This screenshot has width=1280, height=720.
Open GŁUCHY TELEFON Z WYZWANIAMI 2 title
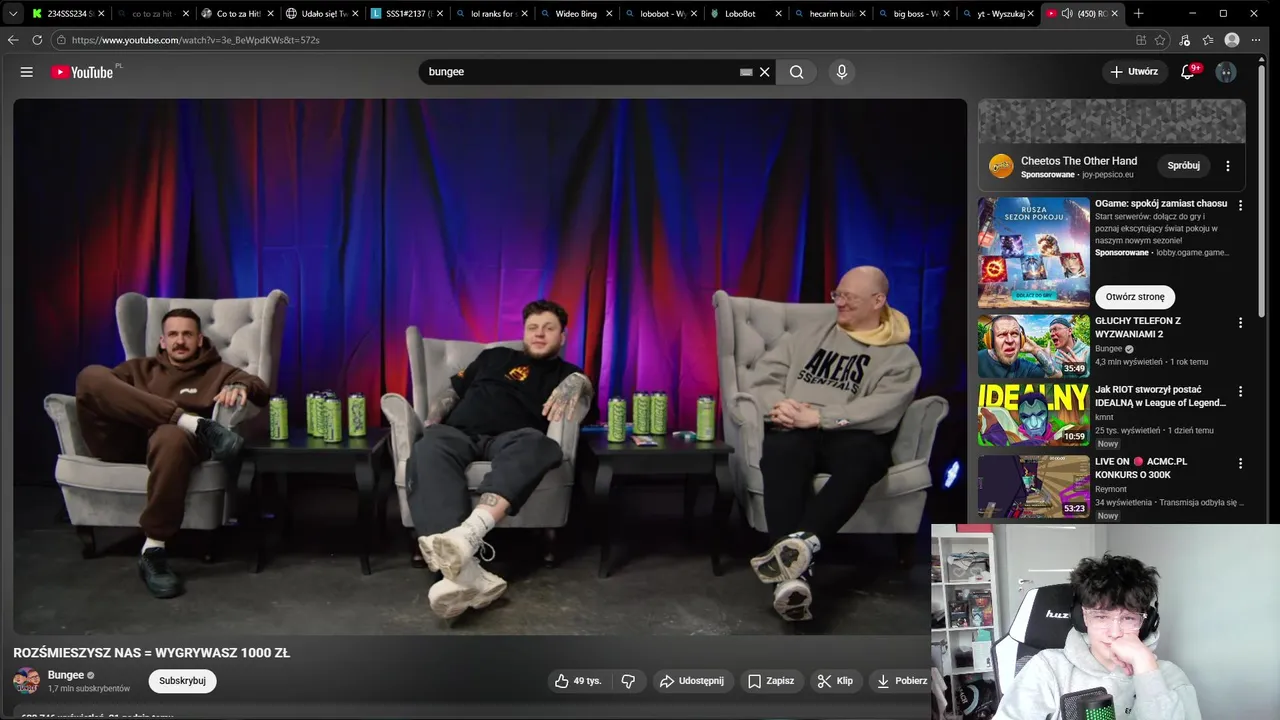pyautogui.click(x=1138, y=328)
